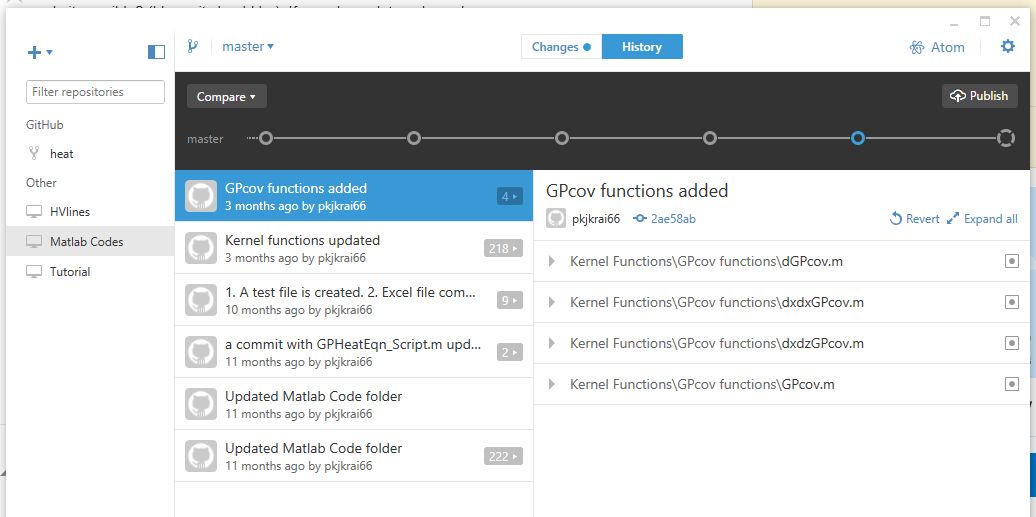Image resolution: width=1036 pixels, height=517 pixels.
Task: Select the highlighted blue commit timeline node
Action: pos(858,138)
